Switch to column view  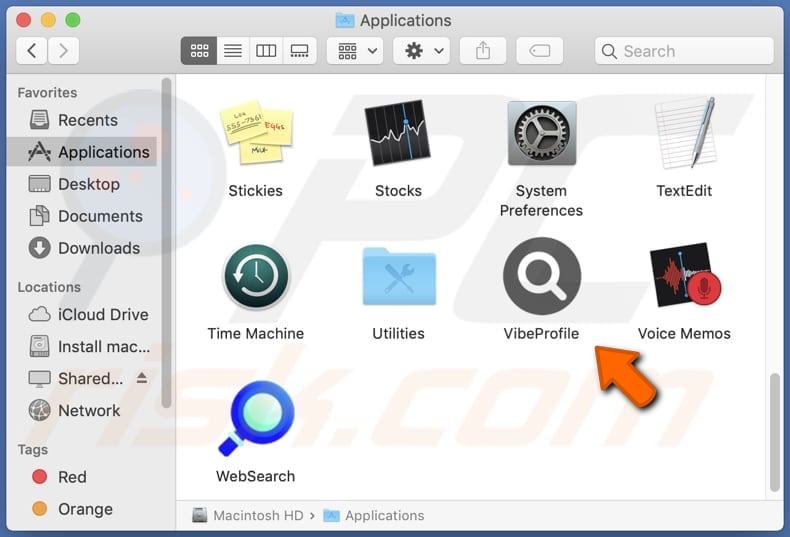click(266, 51)
